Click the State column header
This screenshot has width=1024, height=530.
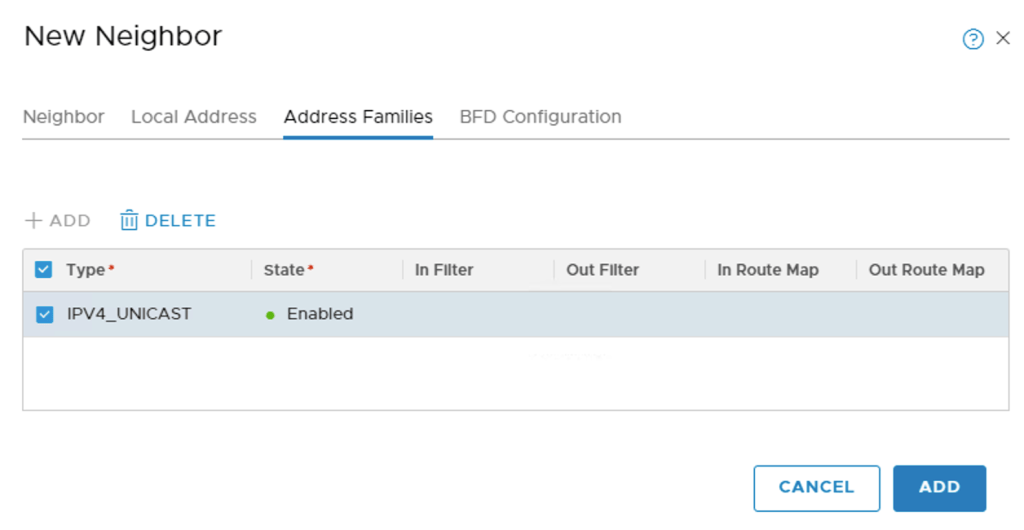pos(284,270)
